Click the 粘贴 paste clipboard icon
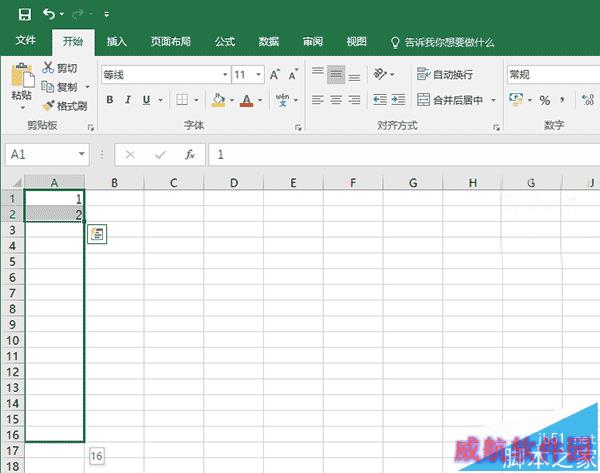 pos(22,75)
